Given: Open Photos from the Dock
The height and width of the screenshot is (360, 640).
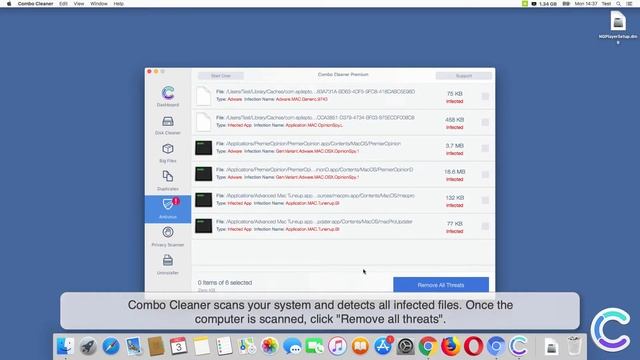Looking at the screenshot, I should pyautogui.click(x=269, y=346).
